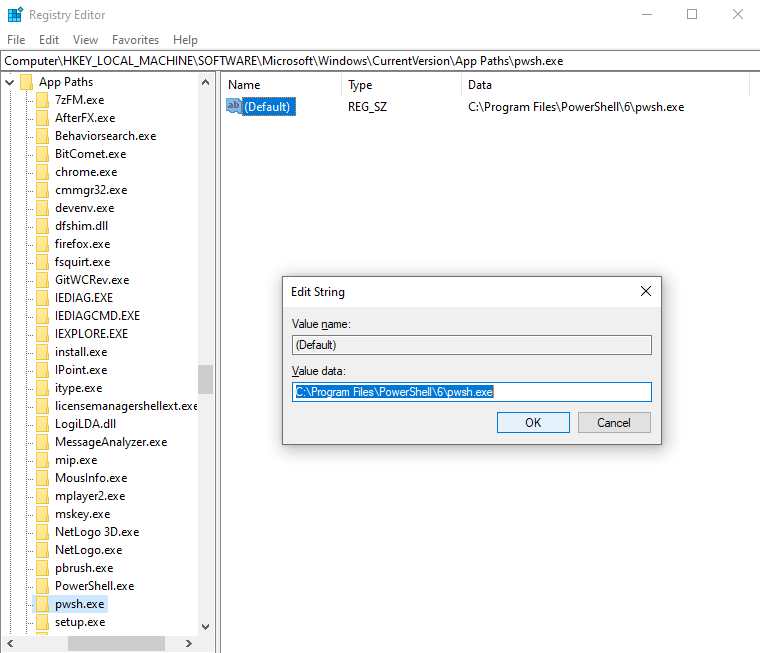Click the tree horizontal scrollbar thumb
This screenshot has height=653, width=760.
click(116, 643)
